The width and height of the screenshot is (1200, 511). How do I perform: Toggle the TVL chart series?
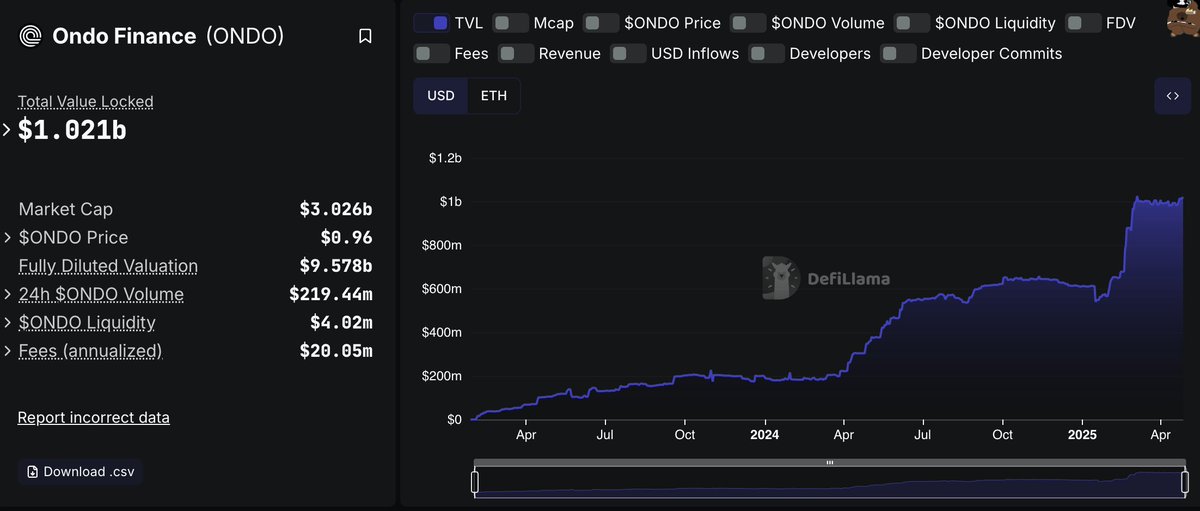pos(431,22)
